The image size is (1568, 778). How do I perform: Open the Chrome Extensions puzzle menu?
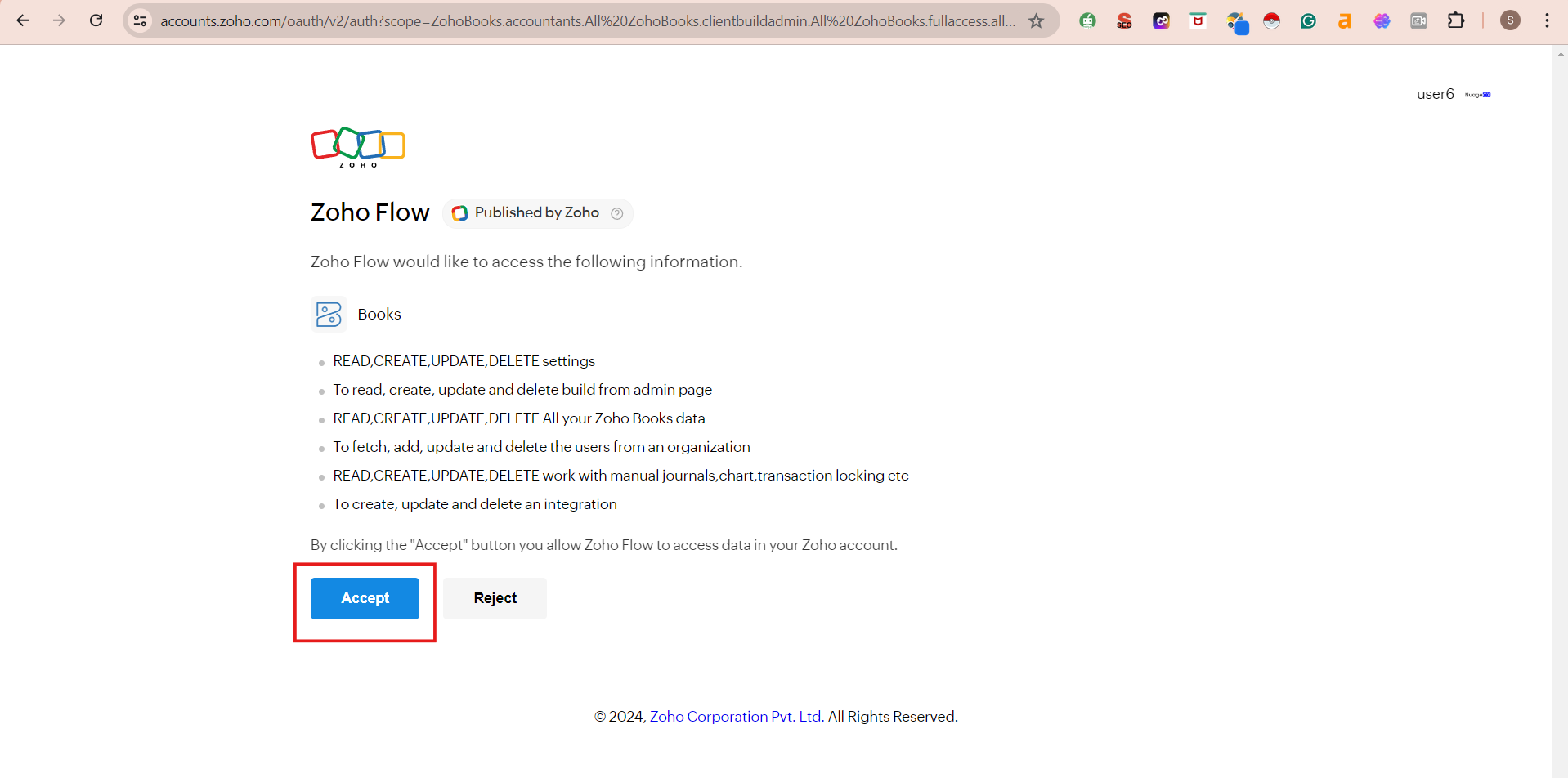pyautogui.click(x=1456, y=20)
